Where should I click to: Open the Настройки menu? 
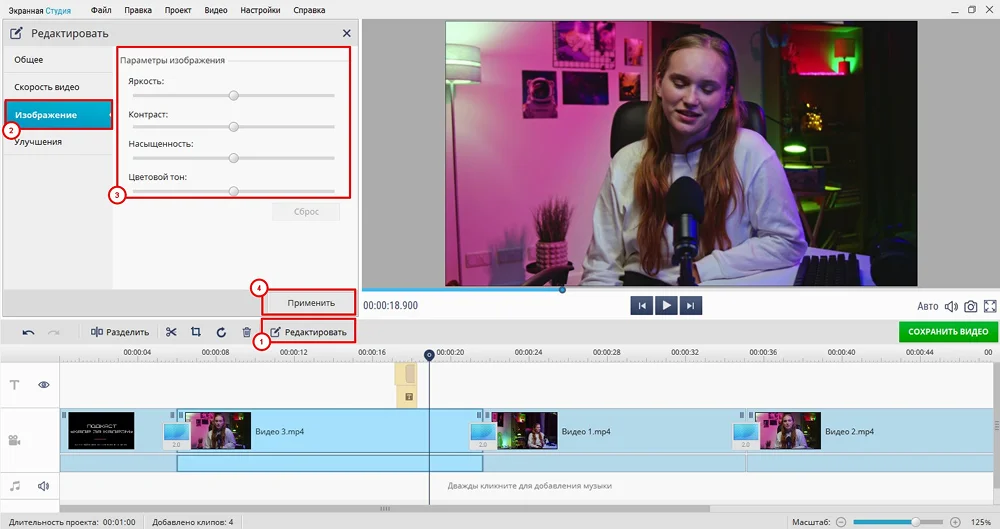point(261,10)
